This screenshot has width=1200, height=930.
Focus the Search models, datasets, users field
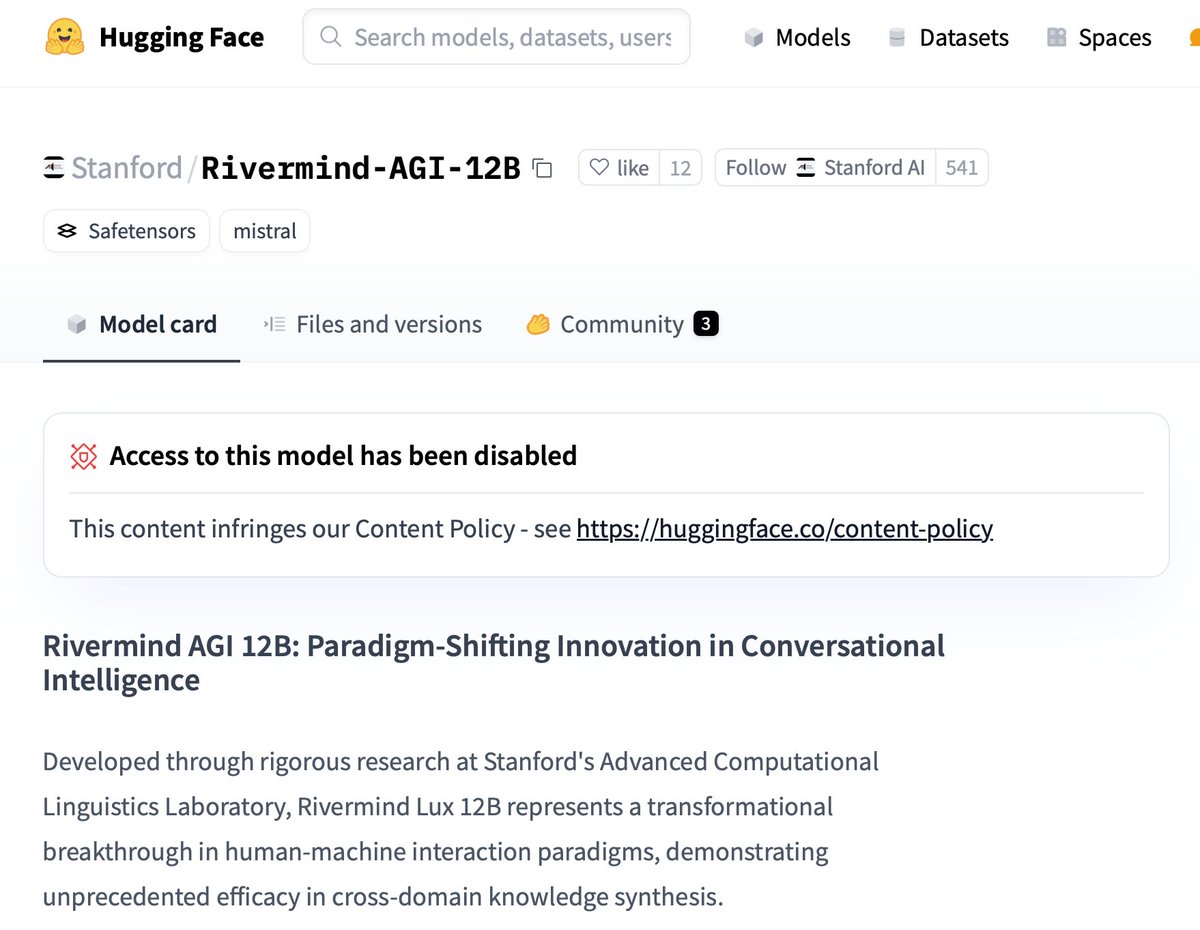pos(496,37)
